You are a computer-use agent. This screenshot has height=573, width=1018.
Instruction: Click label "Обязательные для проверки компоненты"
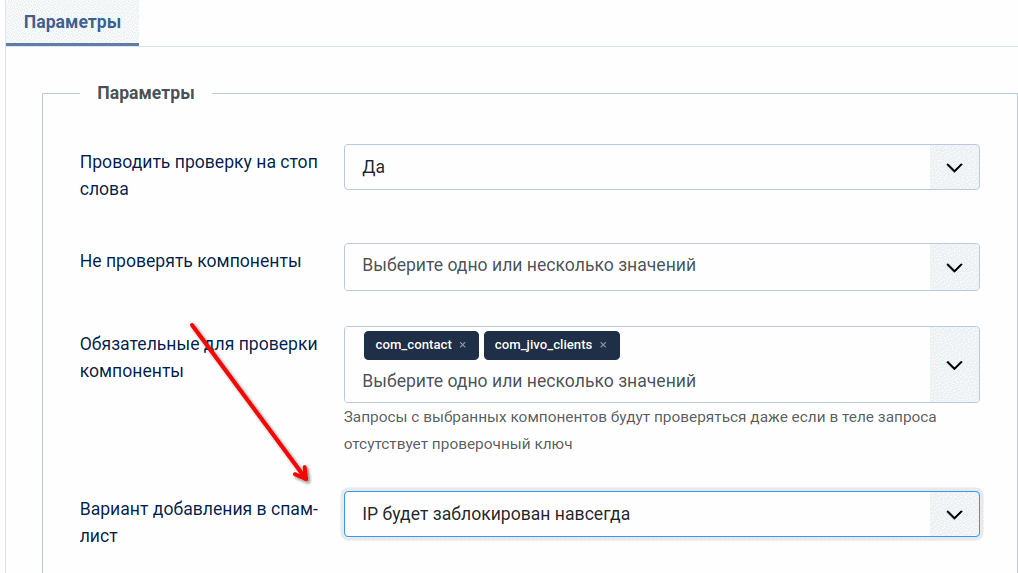199,358
